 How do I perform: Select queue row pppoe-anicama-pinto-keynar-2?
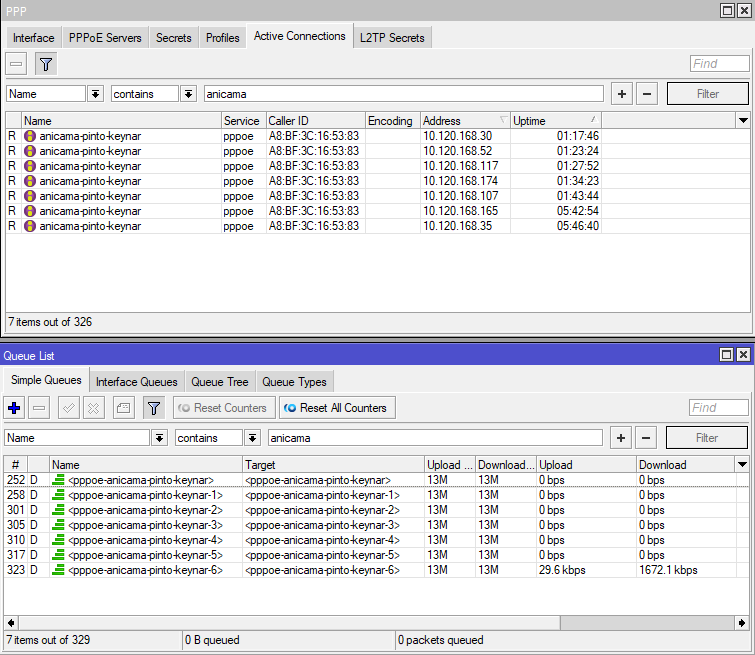[370, 510]
